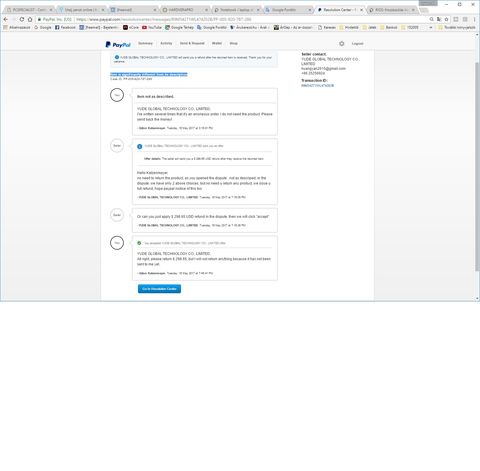Viewport: 480px width, 471px height.
Task: Open the eCore bookmark
Action: click(131, 27)
